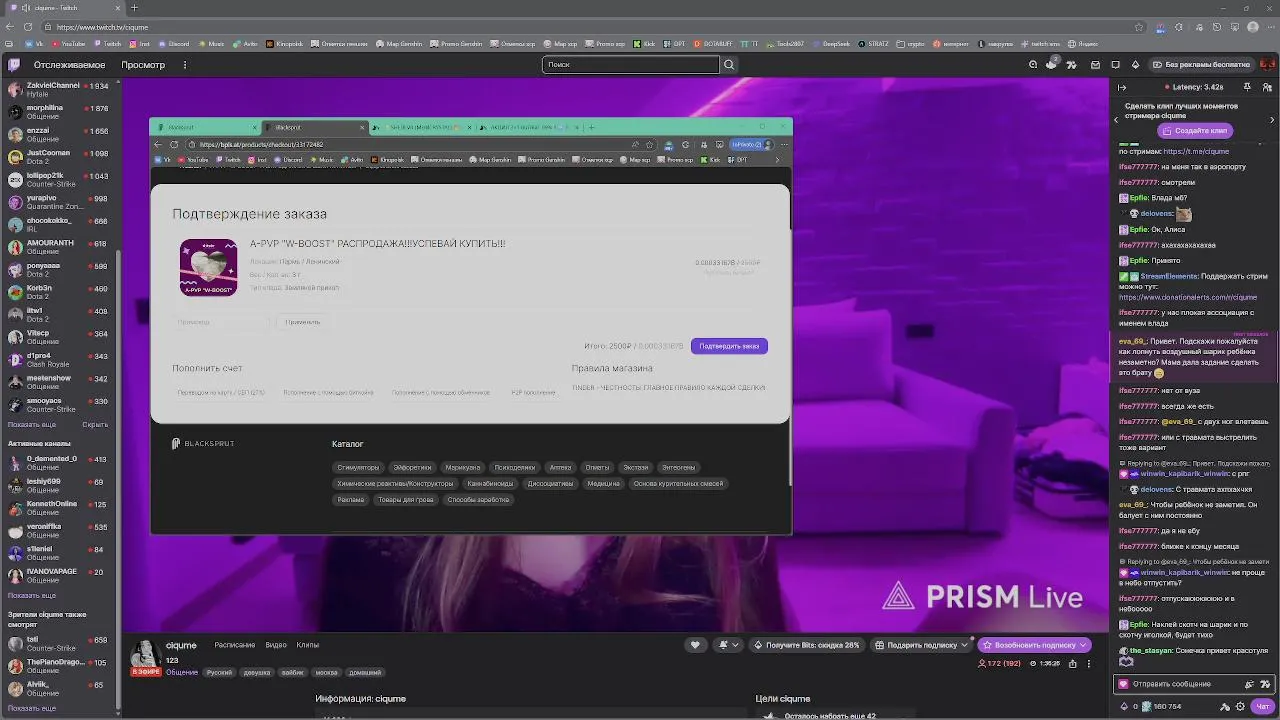Viewport: 1280px width, 720px height.
Task: Open the donationalerts link in chat
Action: pos(1188,298)
